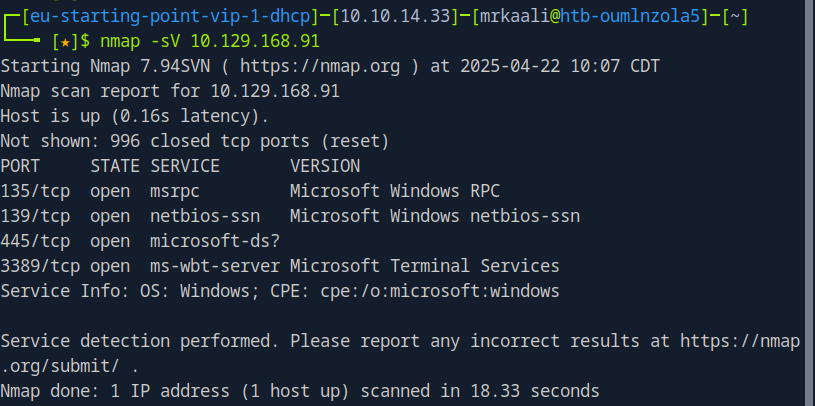The image size is (815, 406).
Task: Click the 139/tcp port entry
Action: (35, 216)
